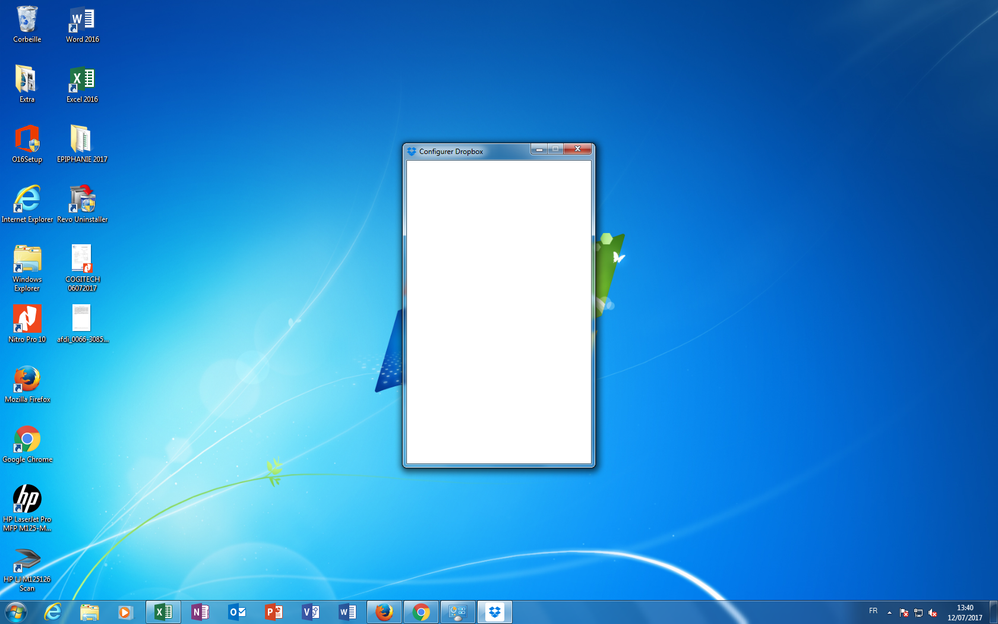Viewport: 998px width, 624px height.
Task: Open the Revo Uninstaller desktop shortcut
Action: (82, 200)
